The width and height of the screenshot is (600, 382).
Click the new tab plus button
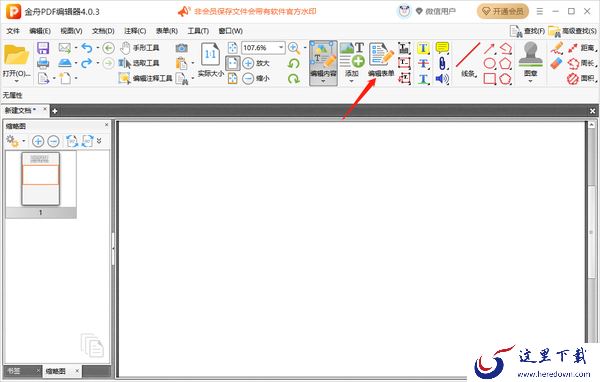pos(55,111)
